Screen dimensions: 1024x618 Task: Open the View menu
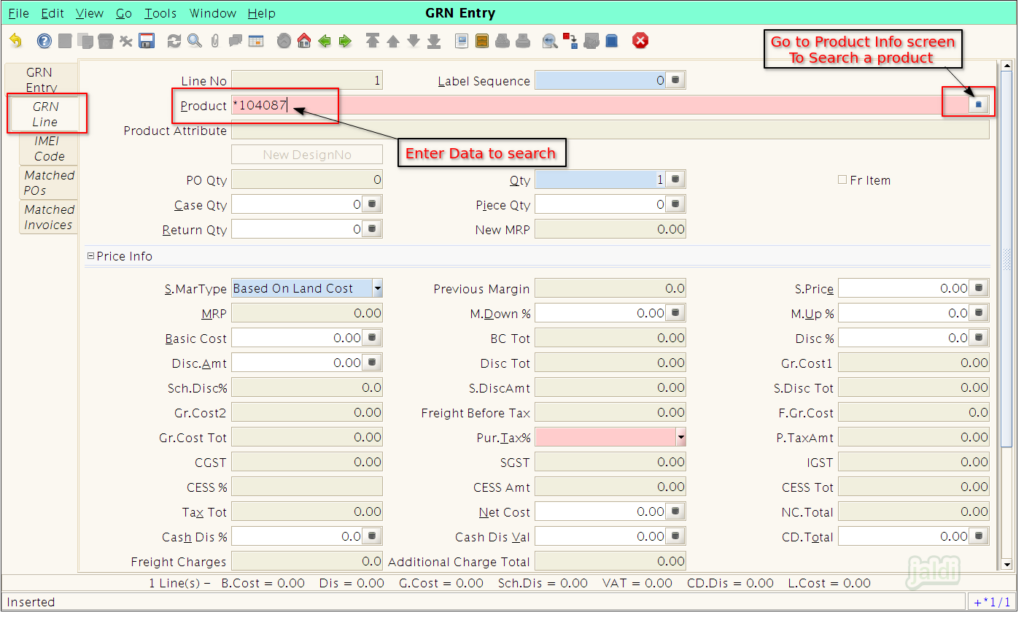89,13
